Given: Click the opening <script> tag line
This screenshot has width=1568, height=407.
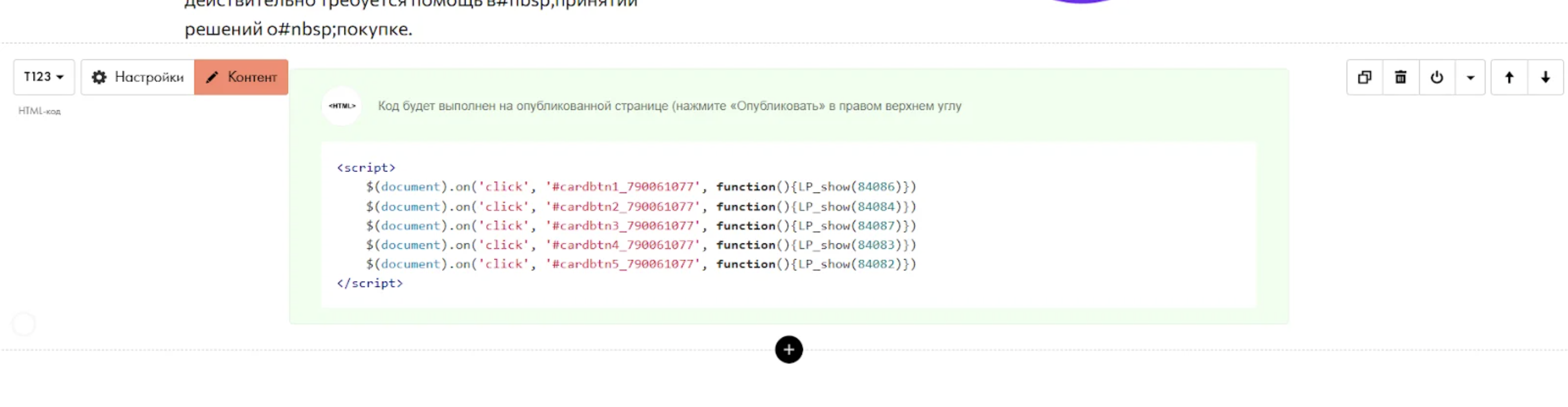Looking at the screenshot, I should (x=366, y=167).
